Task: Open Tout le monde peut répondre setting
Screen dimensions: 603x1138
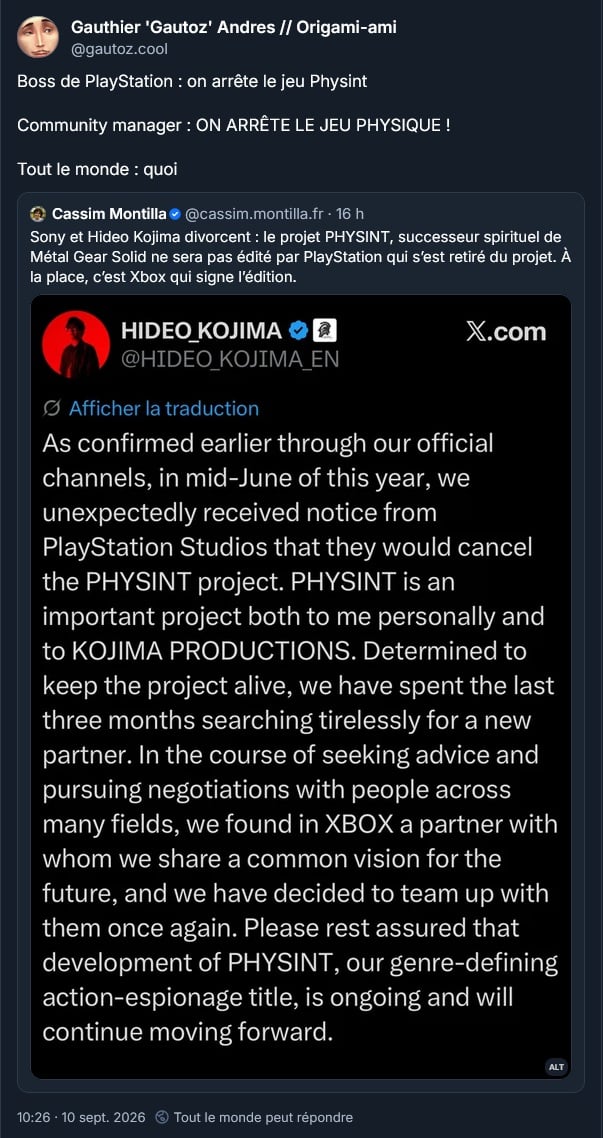Action: (x=263, y=1117)
